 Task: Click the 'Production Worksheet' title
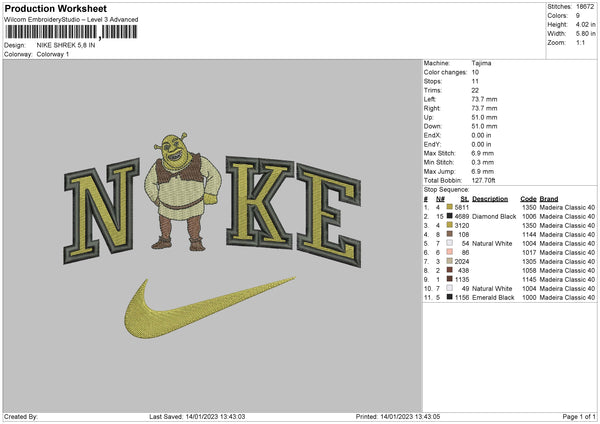click(x=55, y=8)
